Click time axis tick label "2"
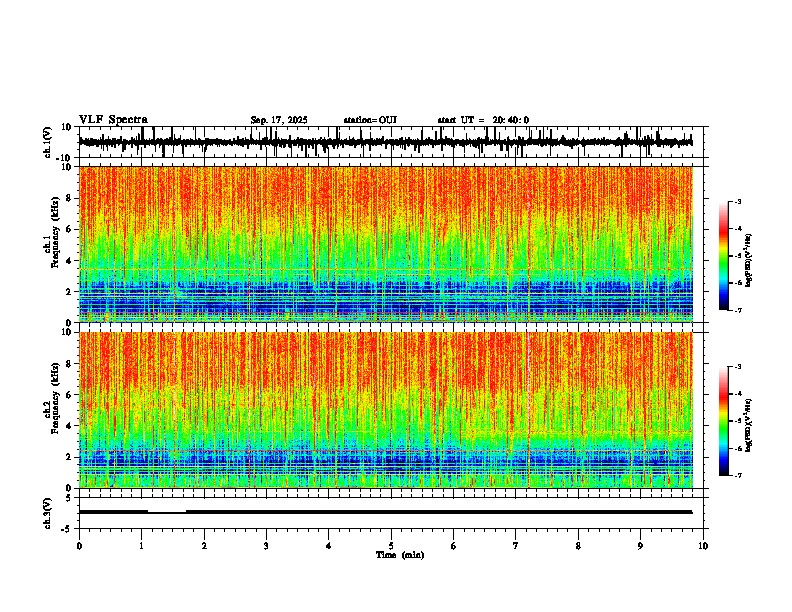 tap(204, 546)
